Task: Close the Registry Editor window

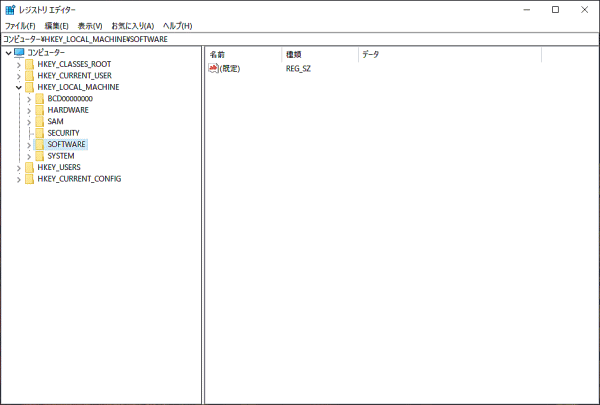Action: point(584,10)
